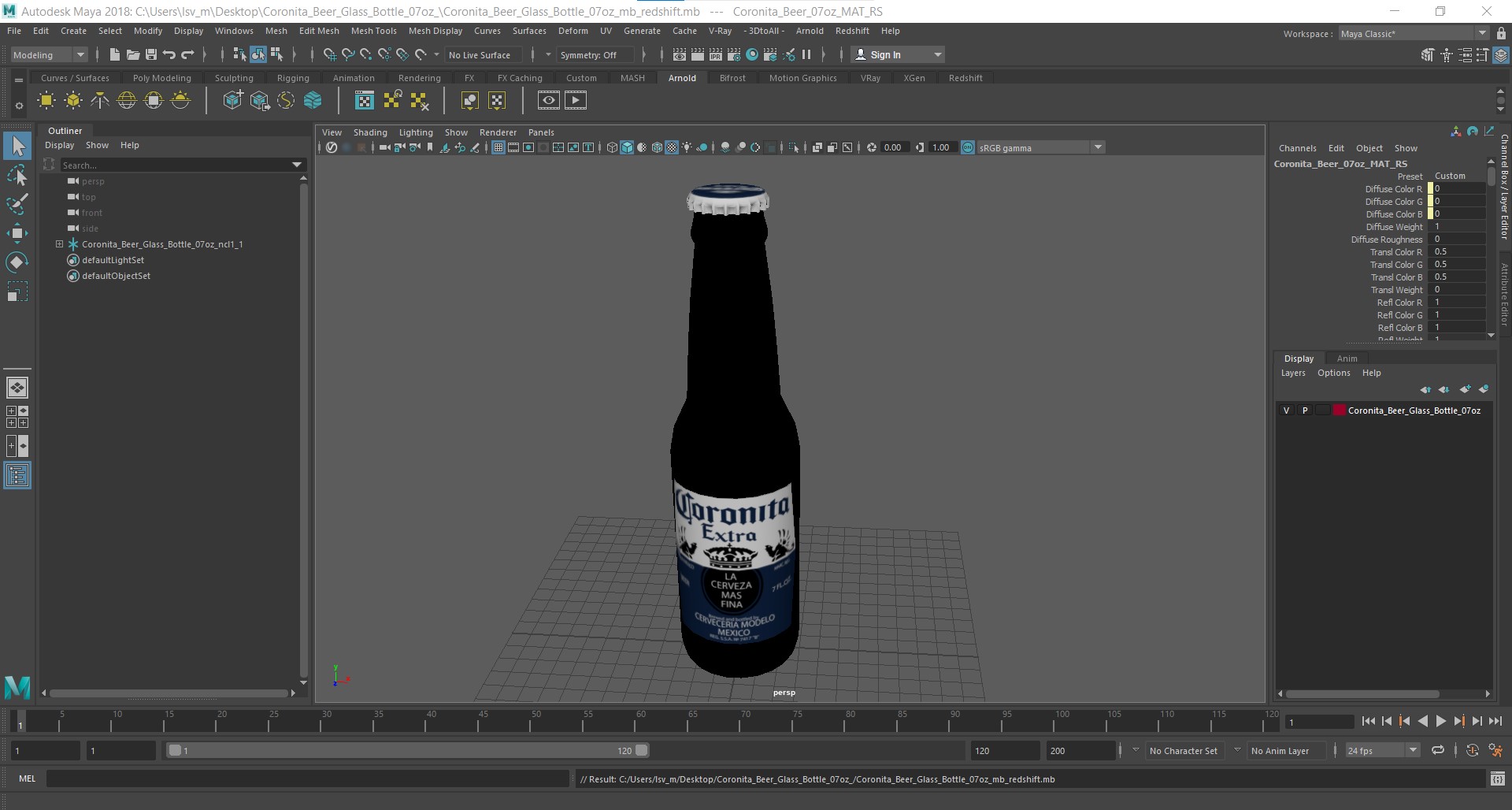Expand Coronita_Beer_Glass_Bottle_07oz_ncl1_1 node

point(59,244)
